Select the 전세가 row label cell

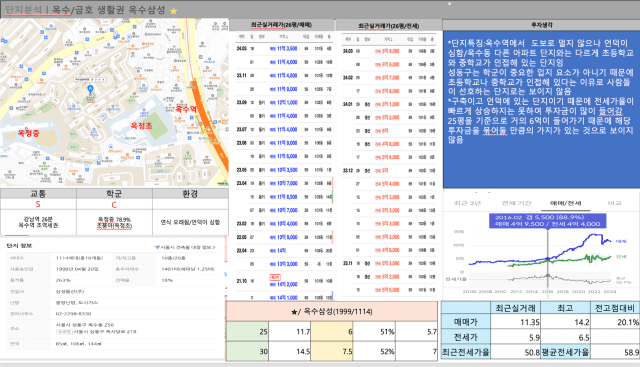coord(466,337)
